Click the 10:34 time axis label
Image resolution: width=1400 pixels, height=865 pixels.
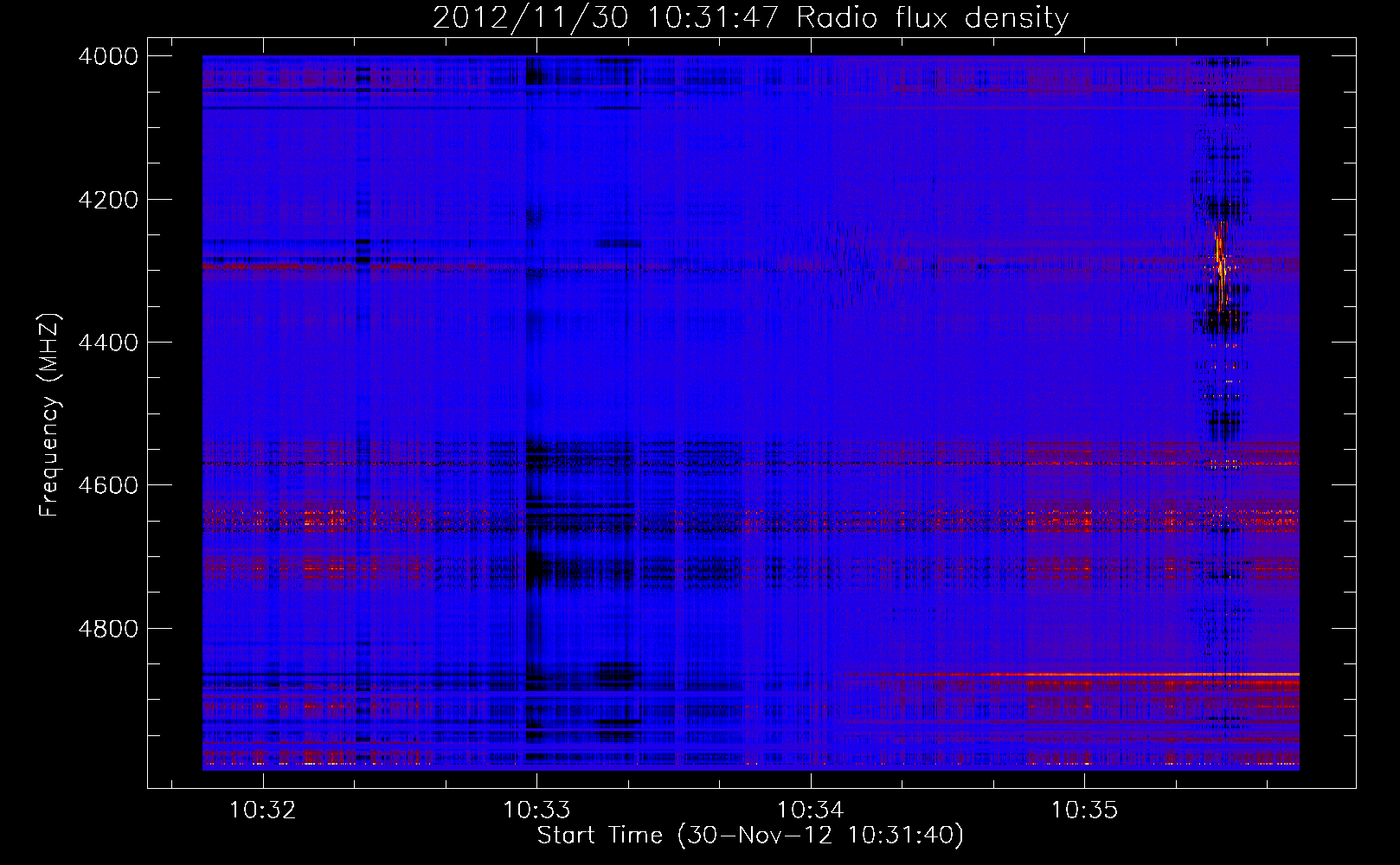pos(811,810)
